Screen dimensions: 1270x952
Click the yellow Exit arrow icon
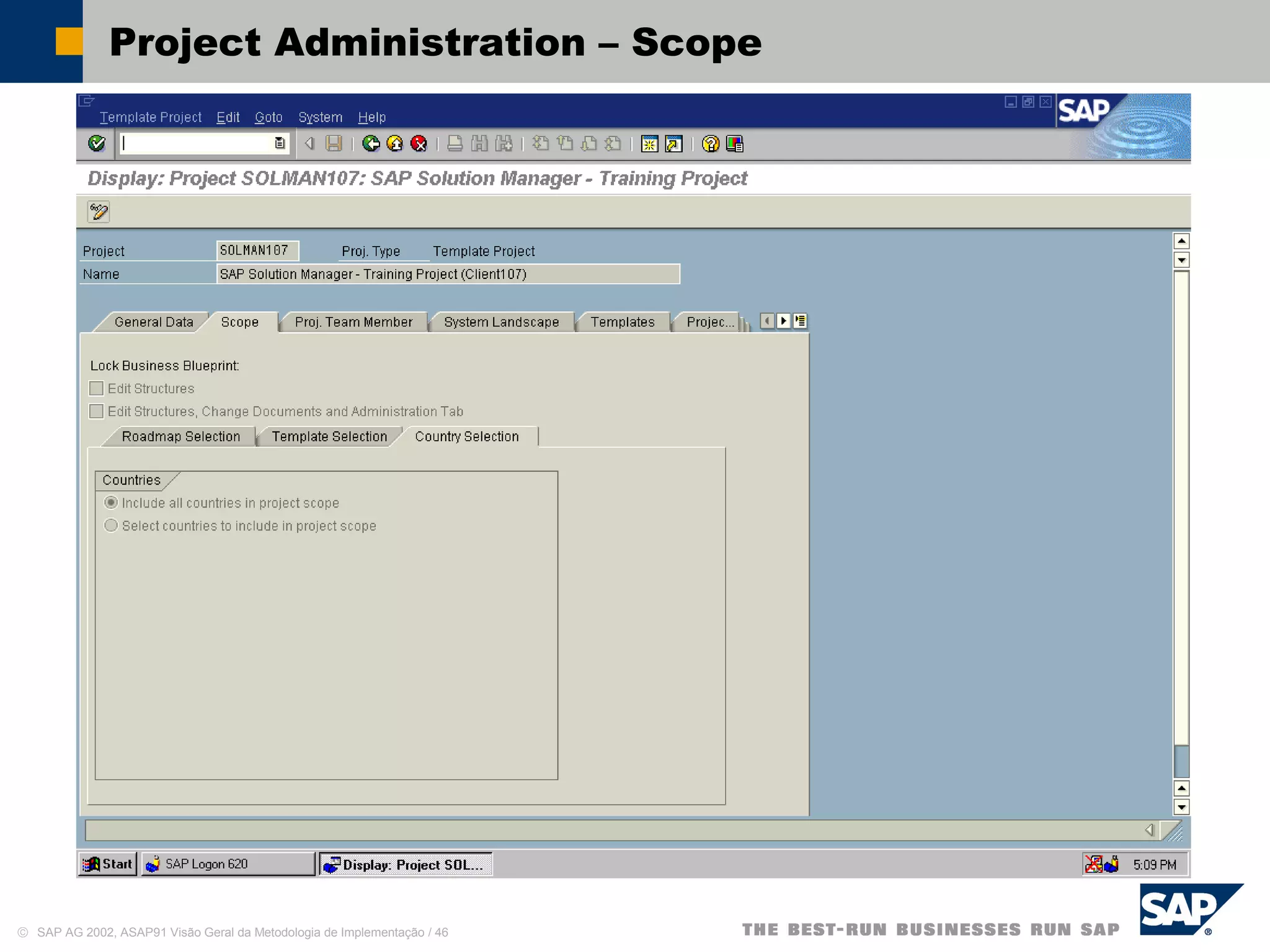click(x=395, y=144)
